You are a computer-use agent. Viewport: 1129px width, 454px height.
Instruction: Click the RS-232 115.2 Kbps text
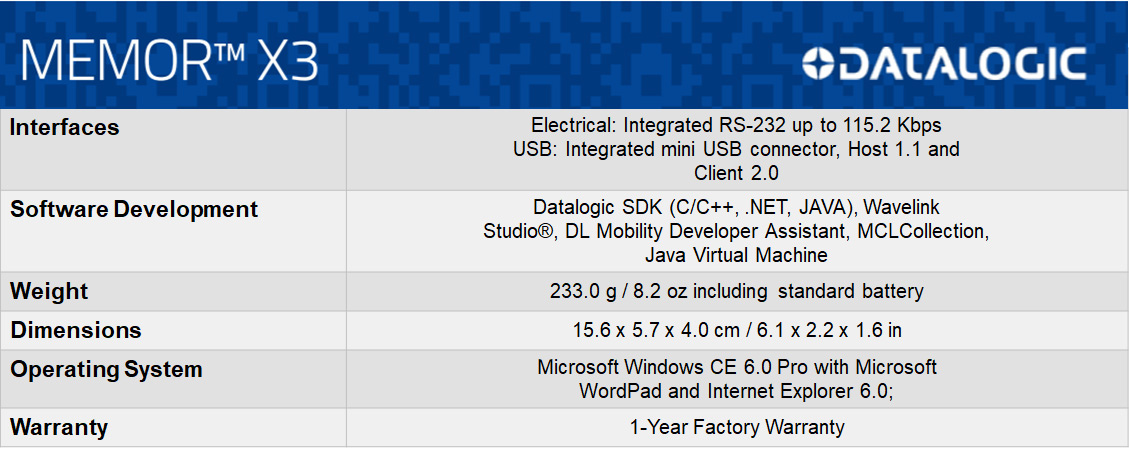click(737, 125)
